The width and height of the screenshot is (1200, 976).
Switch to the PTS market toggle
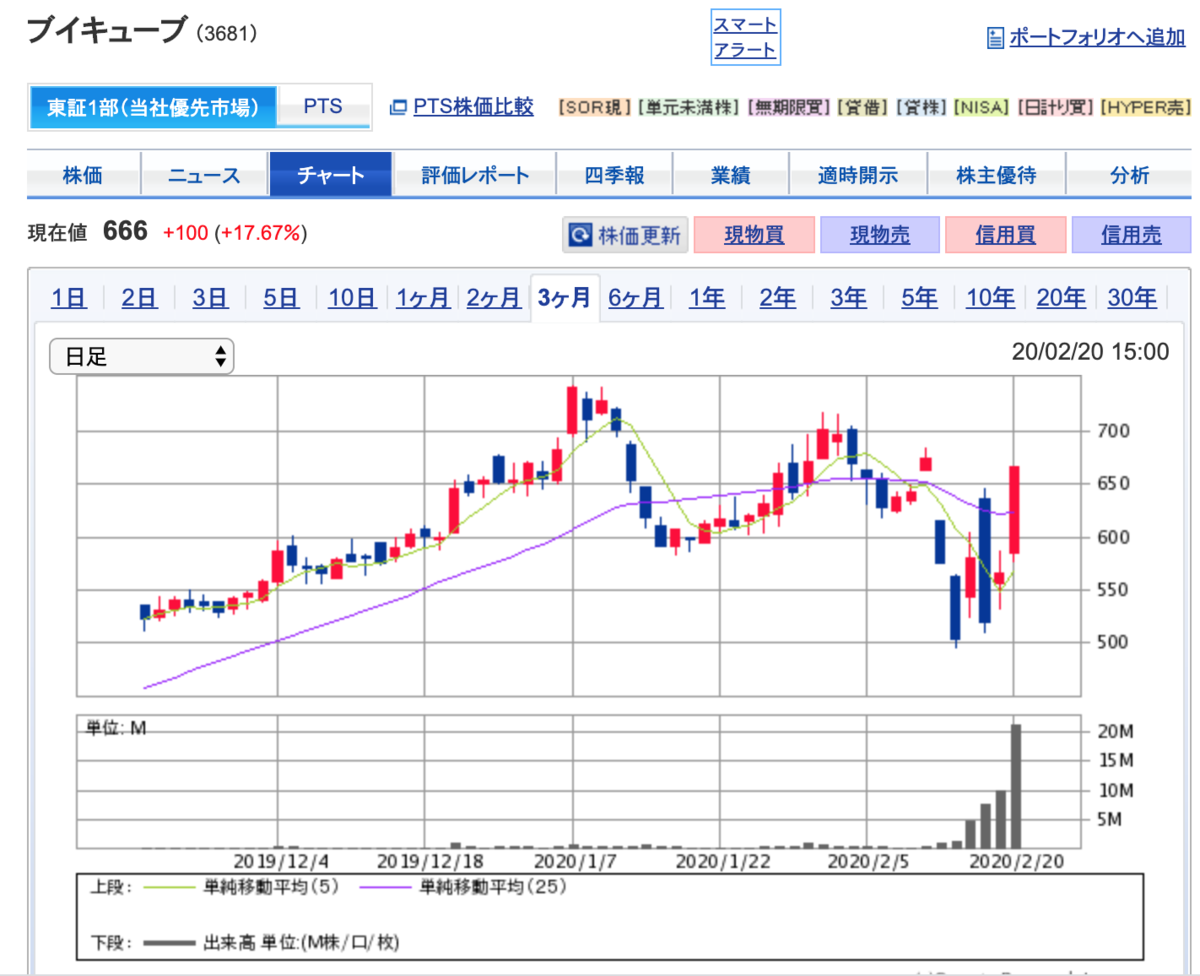tap(323, 107)
